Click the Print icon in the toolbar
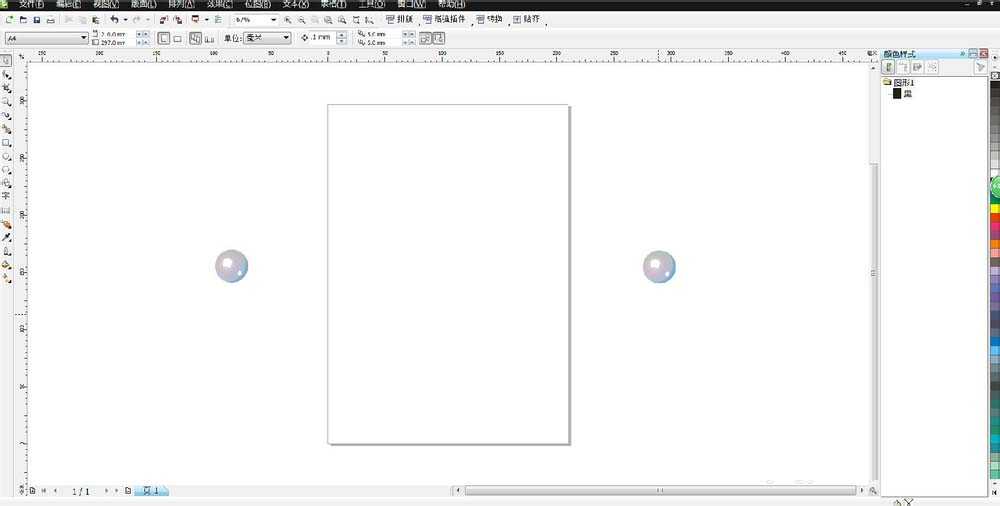 pyautogui.click(x=51, y=20)
